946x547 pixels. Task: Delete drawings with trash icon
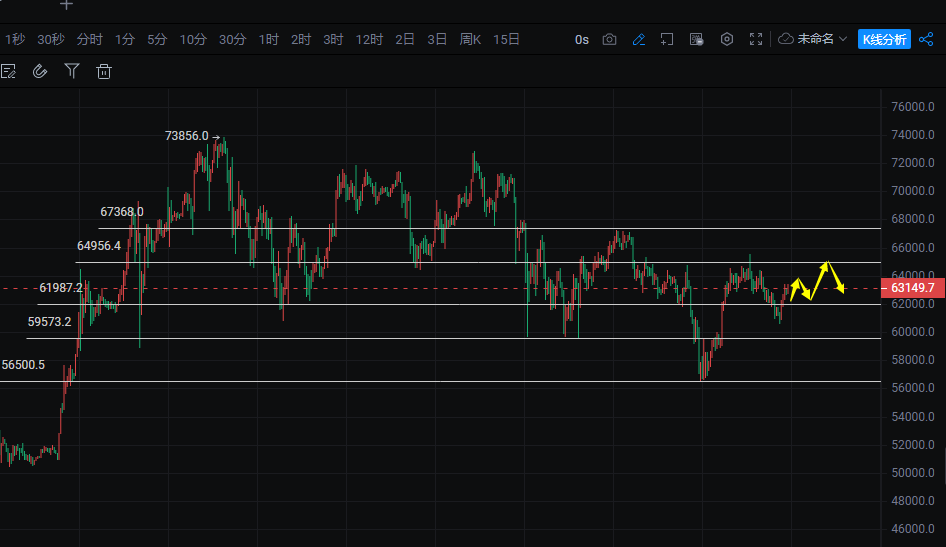coord(104,71)
